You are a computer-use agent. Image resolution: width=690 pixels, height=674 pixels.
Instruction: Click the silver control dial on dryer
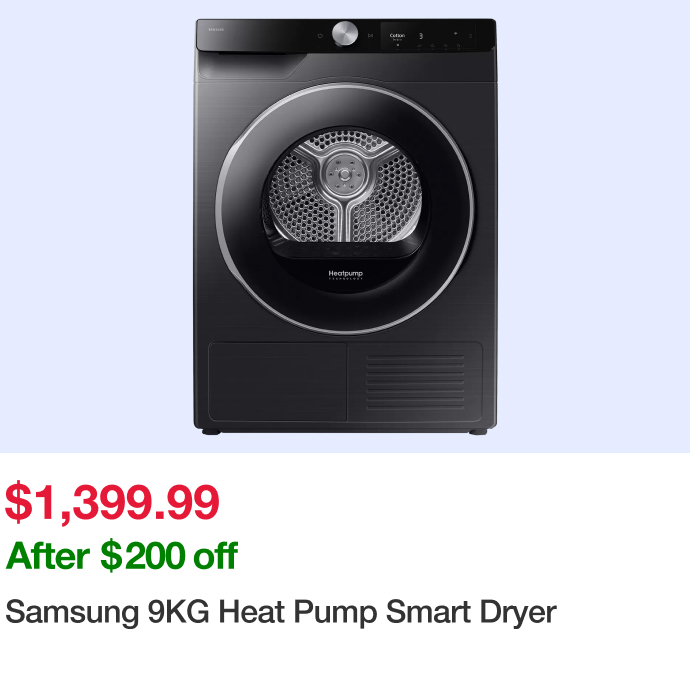[x=345, y=33]
